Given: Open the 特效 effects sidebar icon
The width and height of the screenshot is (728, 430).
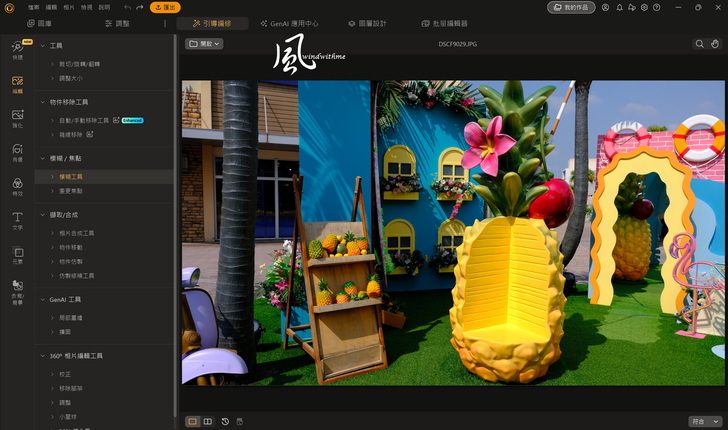Looking at the screenshot, I should (x=18, y=186).
